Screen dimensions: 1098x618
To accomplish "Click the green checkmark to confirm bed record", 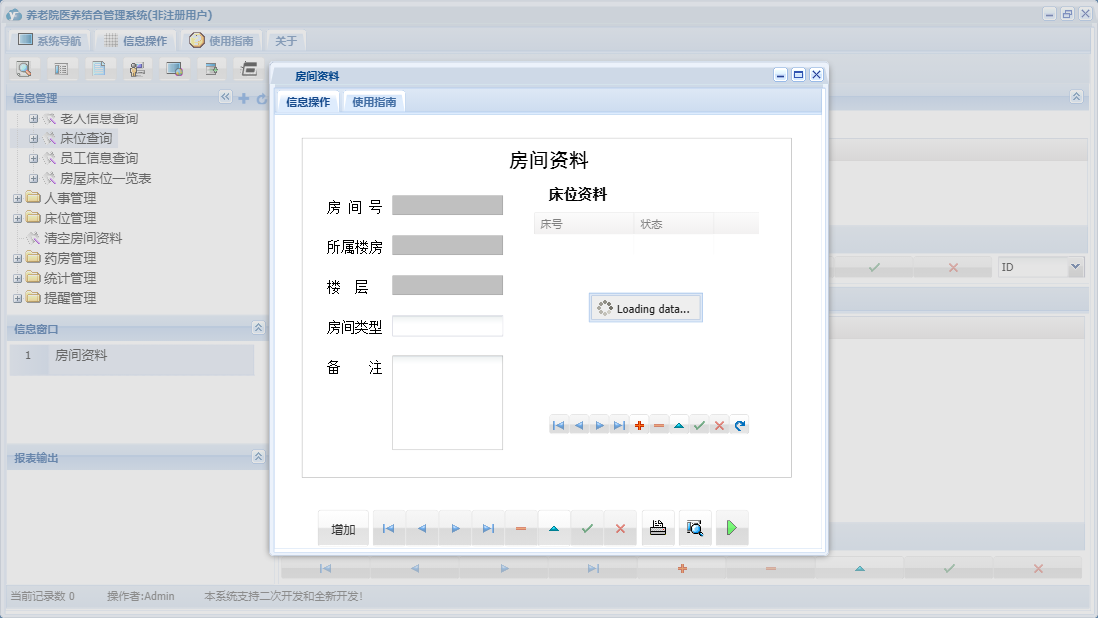I will 699,424.
